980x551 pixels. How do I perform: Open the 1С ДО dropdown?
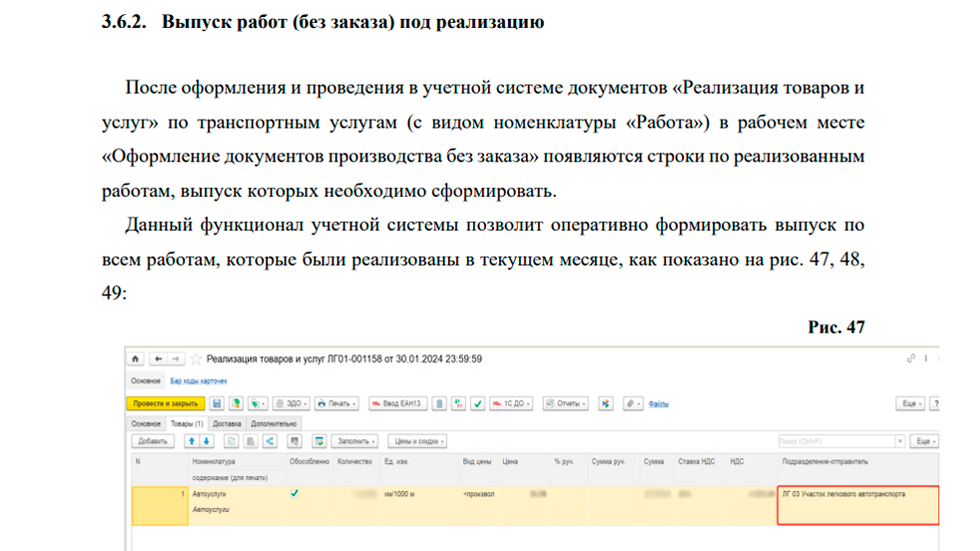(x=512, y=404)
